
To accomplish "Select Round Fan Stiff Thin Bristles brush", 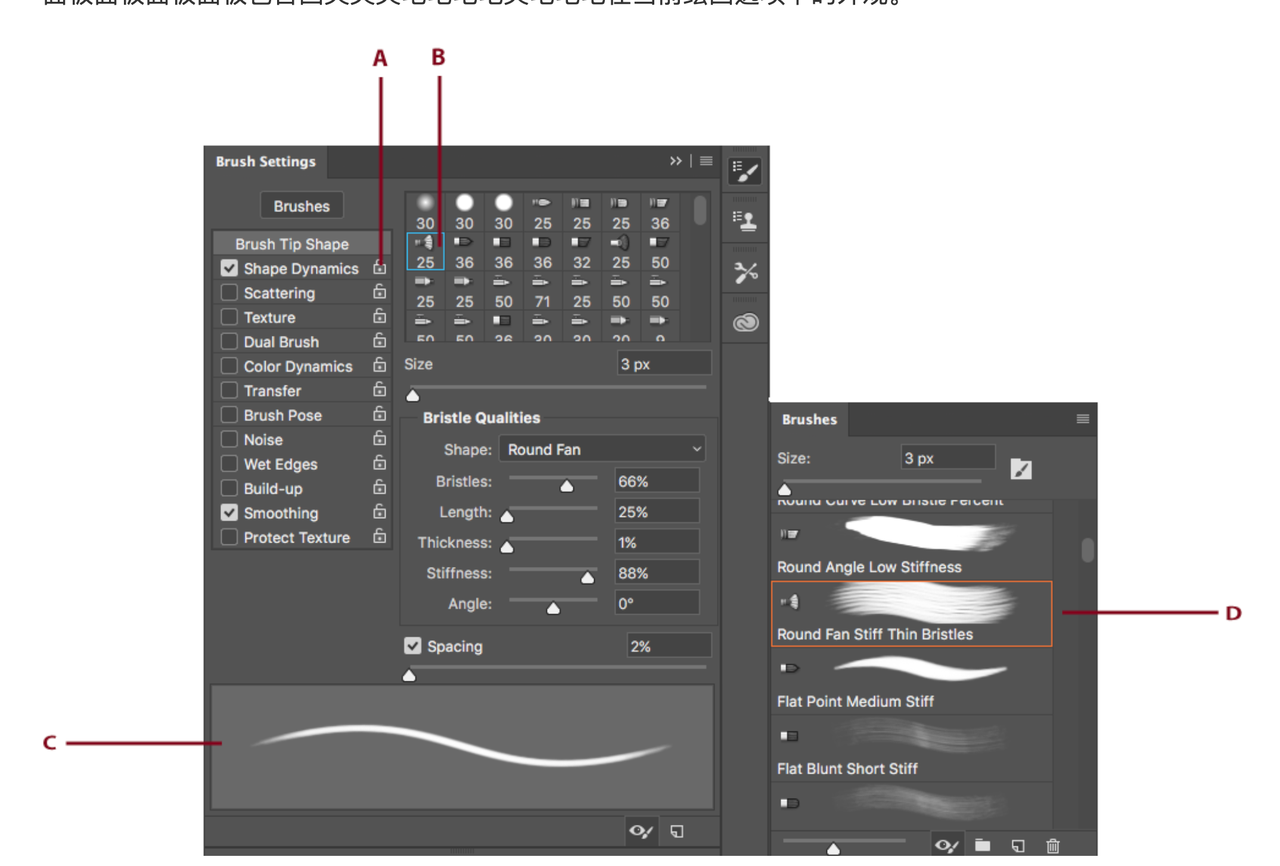I will click(x=912, y=613).
